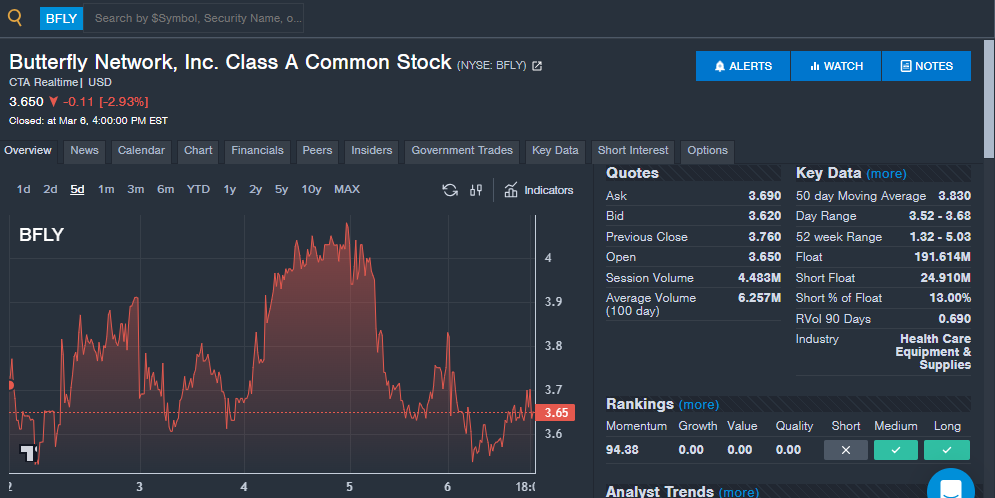
Task: Set chart range to 2y
Action: (255, 189)
